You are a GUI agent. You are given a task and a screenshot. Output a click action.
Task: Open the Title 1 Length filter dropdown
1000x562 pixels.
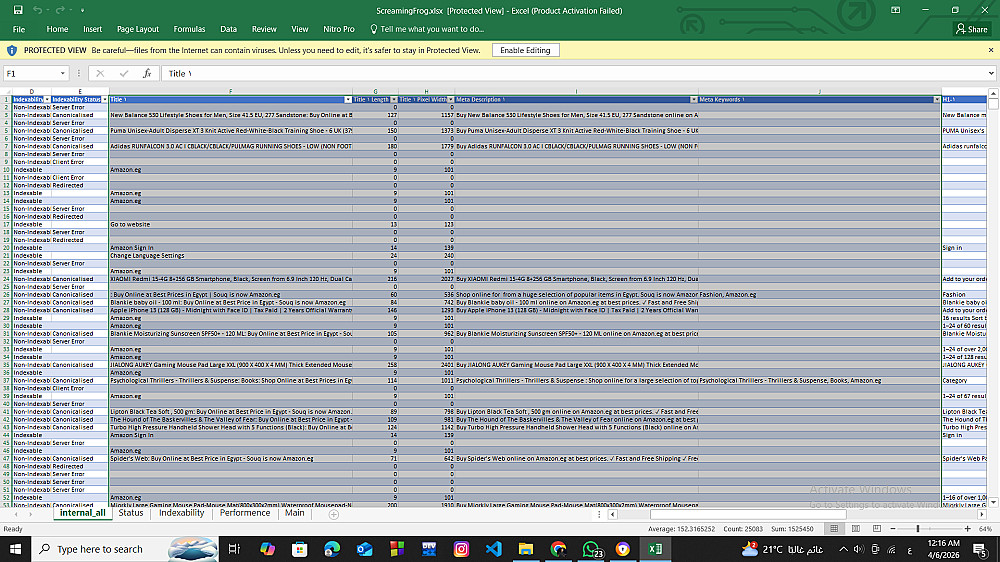(x=393, y=100)
